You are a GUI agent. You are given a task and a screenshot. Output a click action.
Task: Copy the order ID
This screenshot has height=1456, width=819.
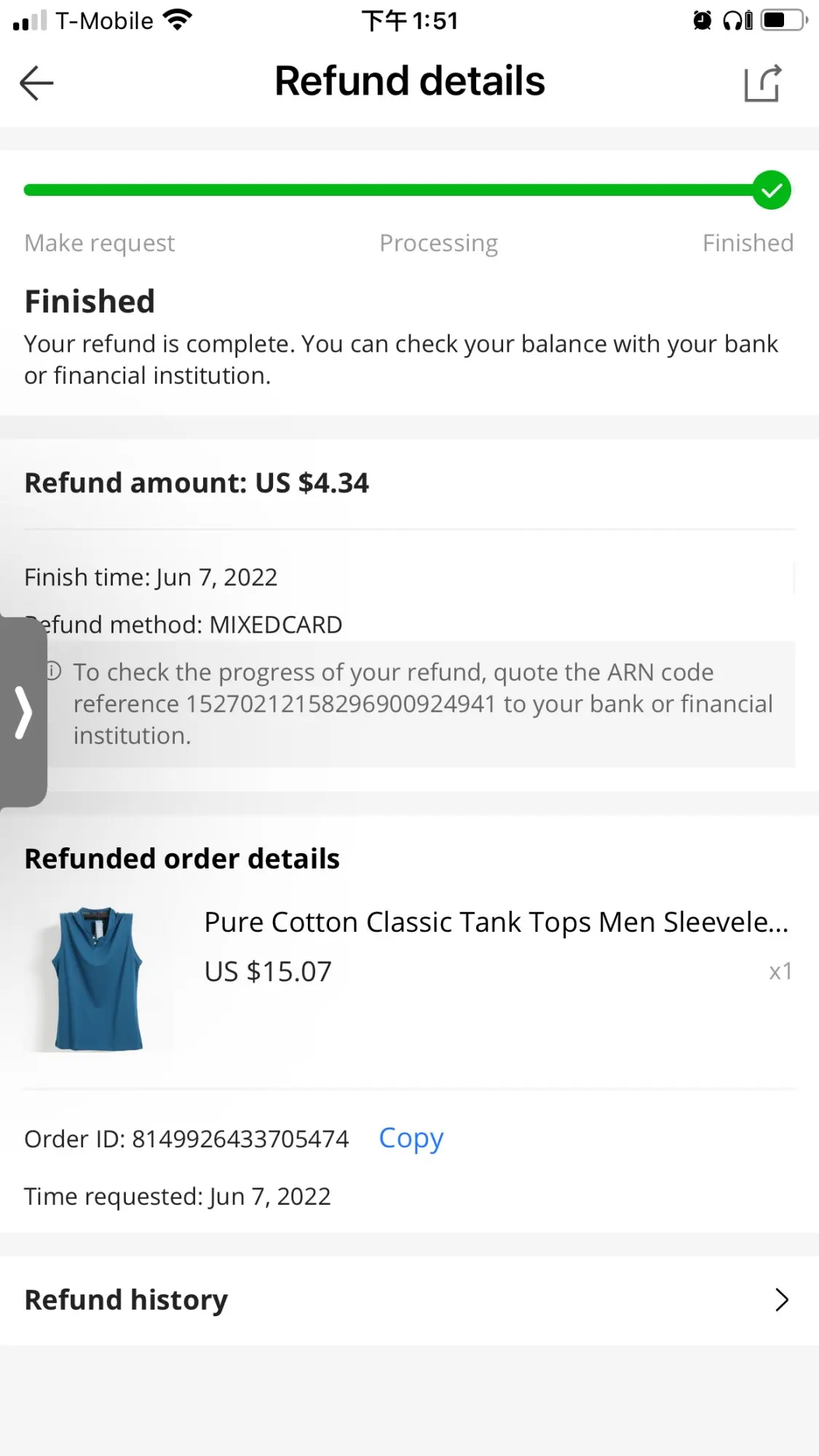point(411,1138)
